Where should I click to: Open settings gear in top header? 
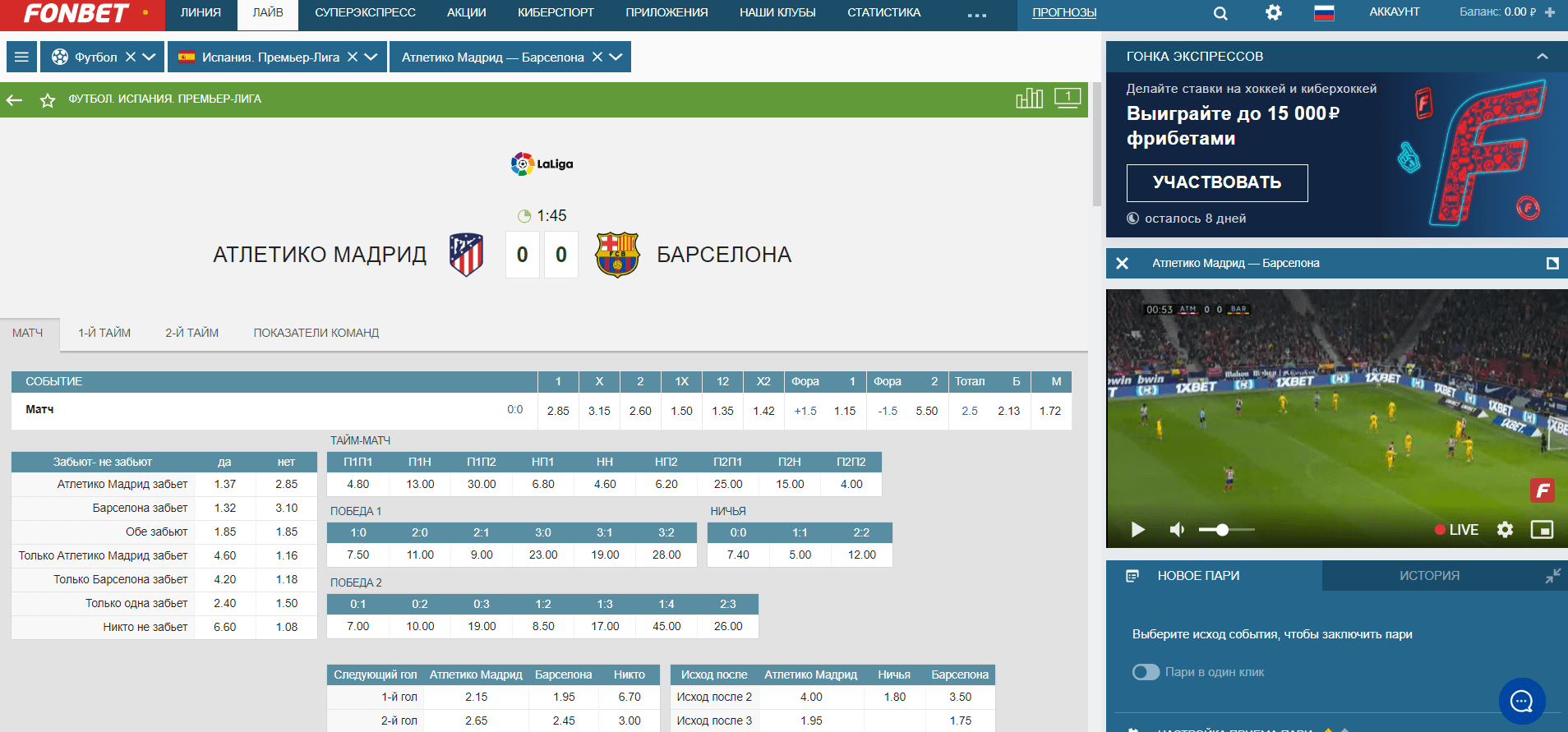coord(1273,12)
